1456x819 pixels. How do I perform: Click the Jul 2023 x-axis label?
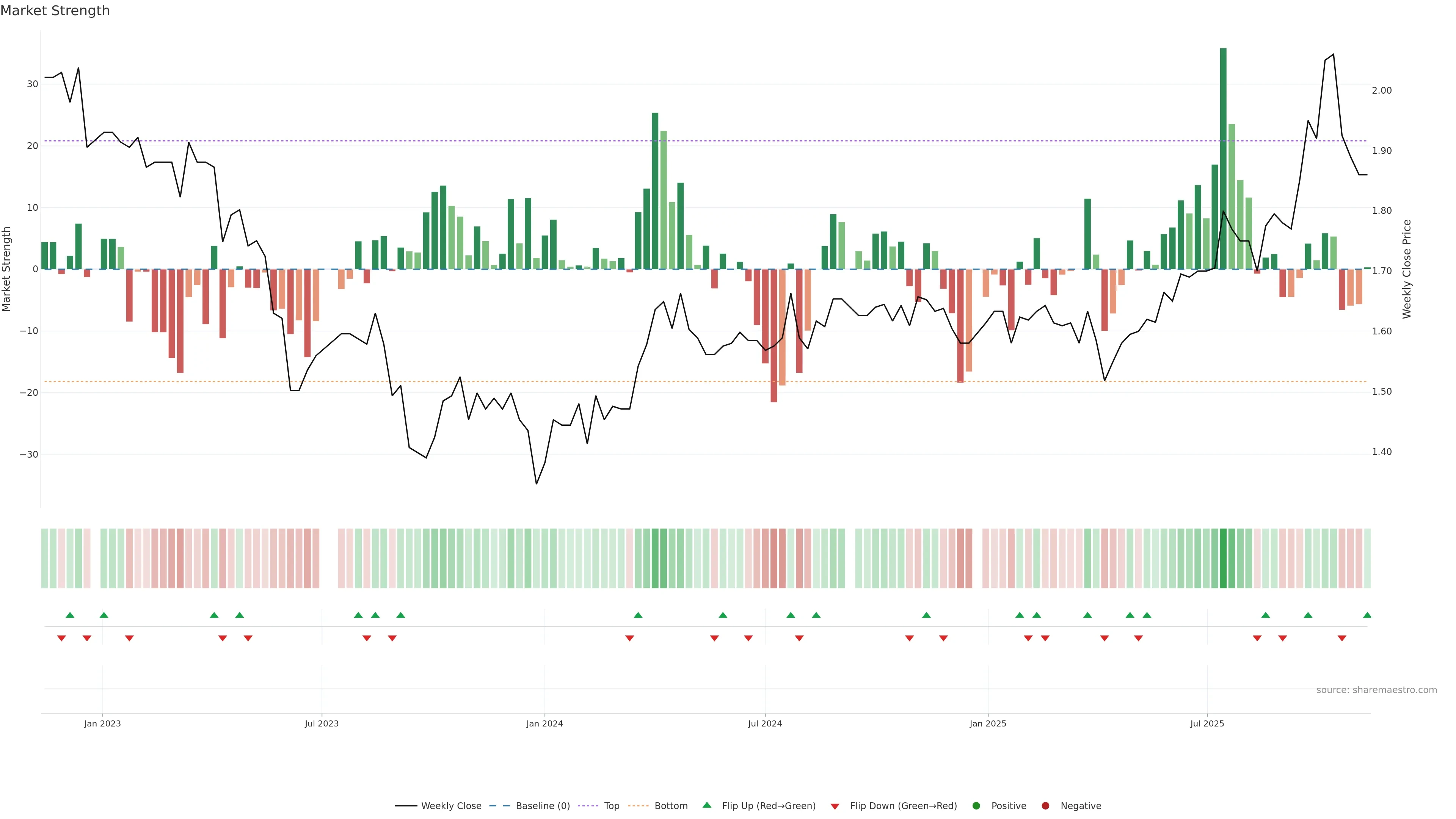point(322,723)
